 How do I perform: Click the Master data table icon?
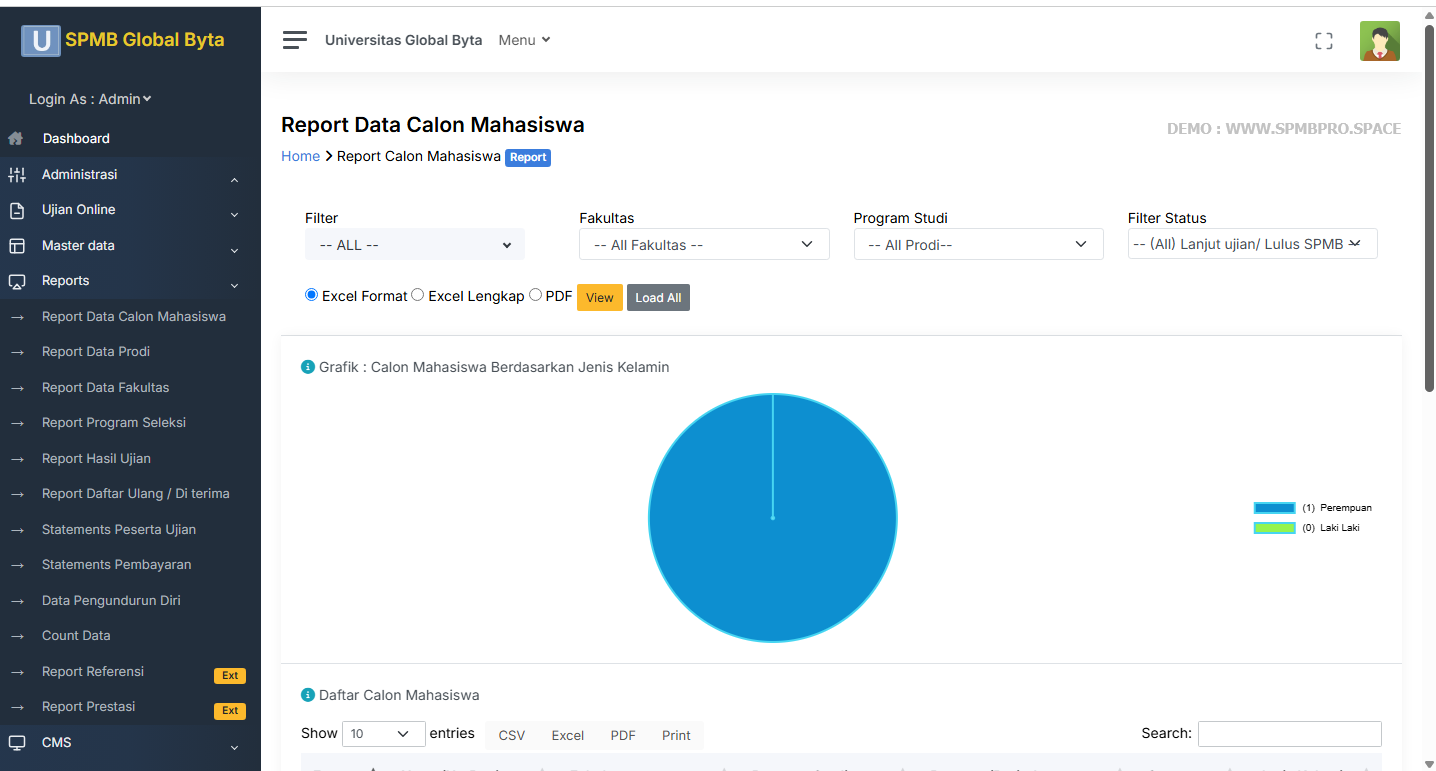(17, 246)
